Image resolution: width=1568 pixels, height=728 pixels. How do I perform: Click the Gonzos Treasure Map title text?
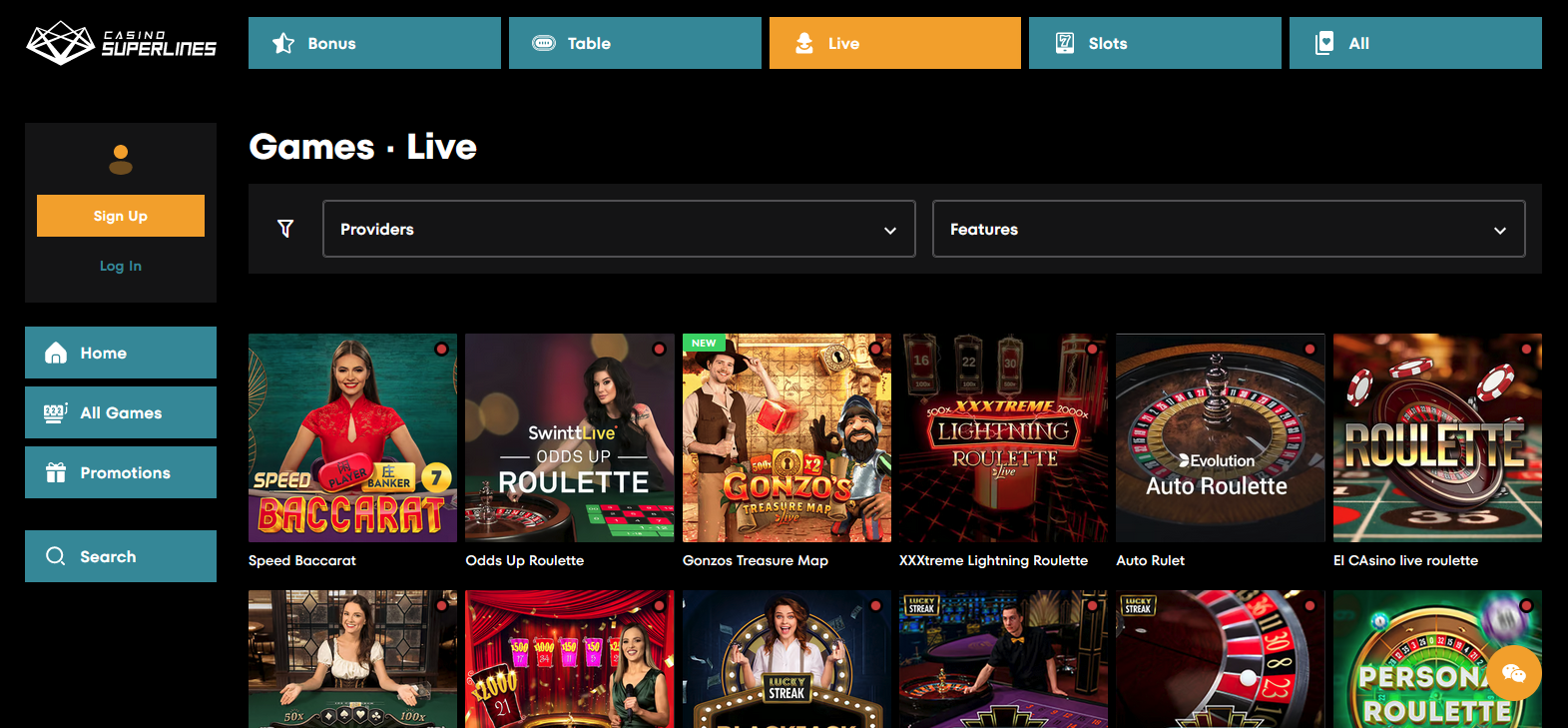756,560
